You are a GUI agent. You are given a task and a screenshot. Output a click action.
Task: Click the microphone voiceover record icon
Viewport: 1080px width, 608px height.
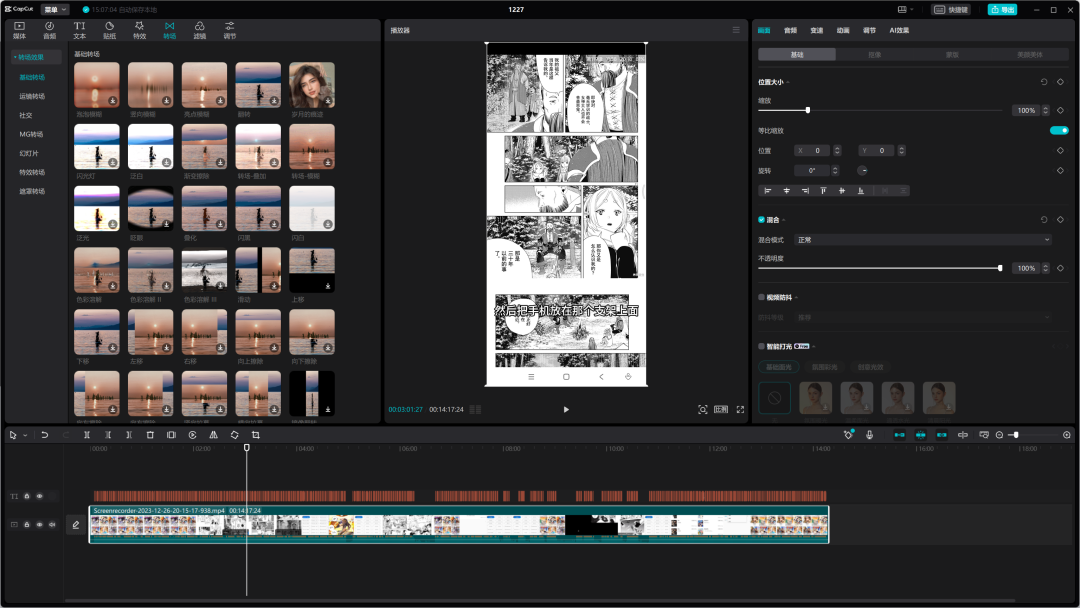[869, 435]
